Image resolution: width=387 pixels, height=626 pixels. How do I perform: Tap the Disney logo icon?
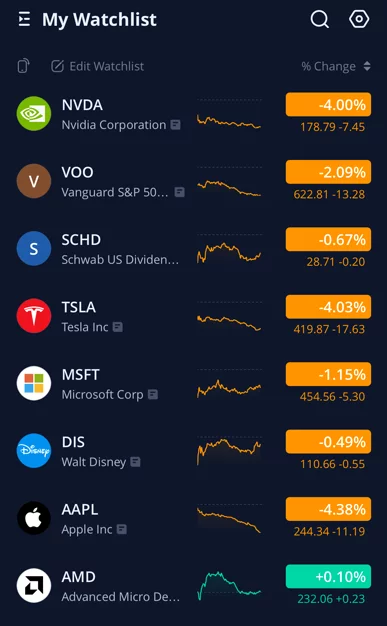tap(34, 451)
